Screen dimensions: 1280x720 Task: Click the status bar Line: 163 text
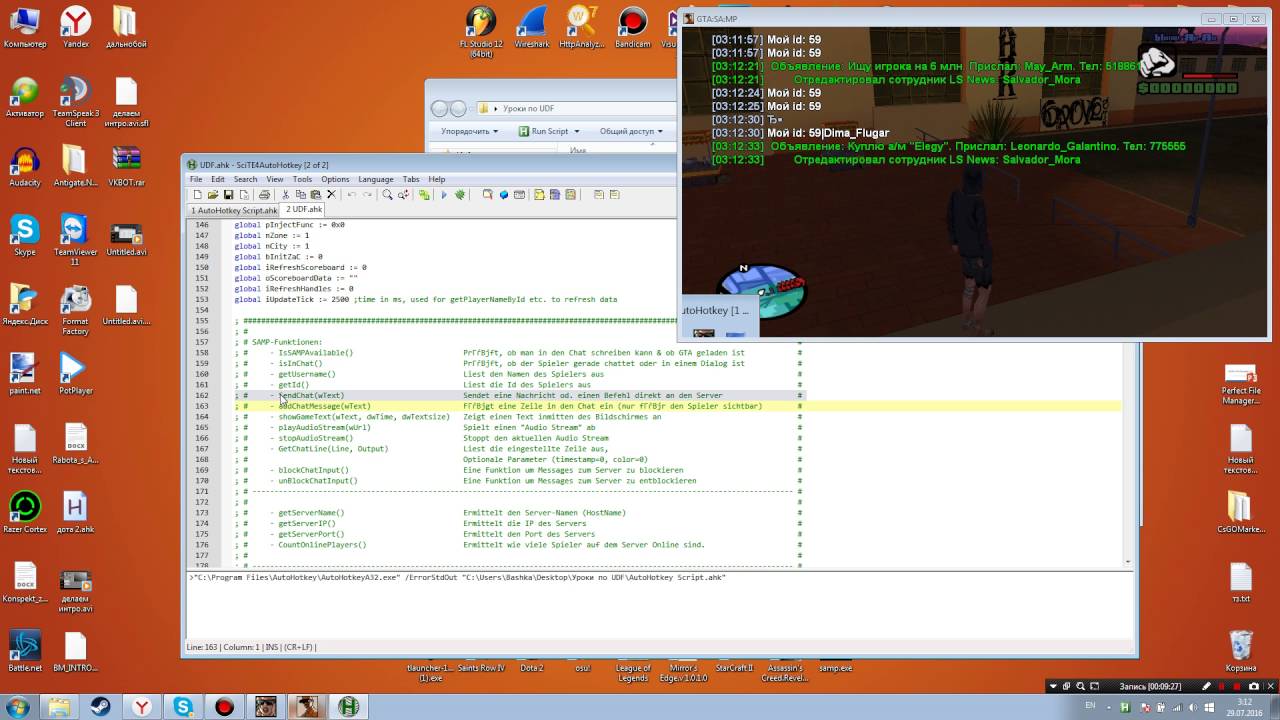(202, 647)
